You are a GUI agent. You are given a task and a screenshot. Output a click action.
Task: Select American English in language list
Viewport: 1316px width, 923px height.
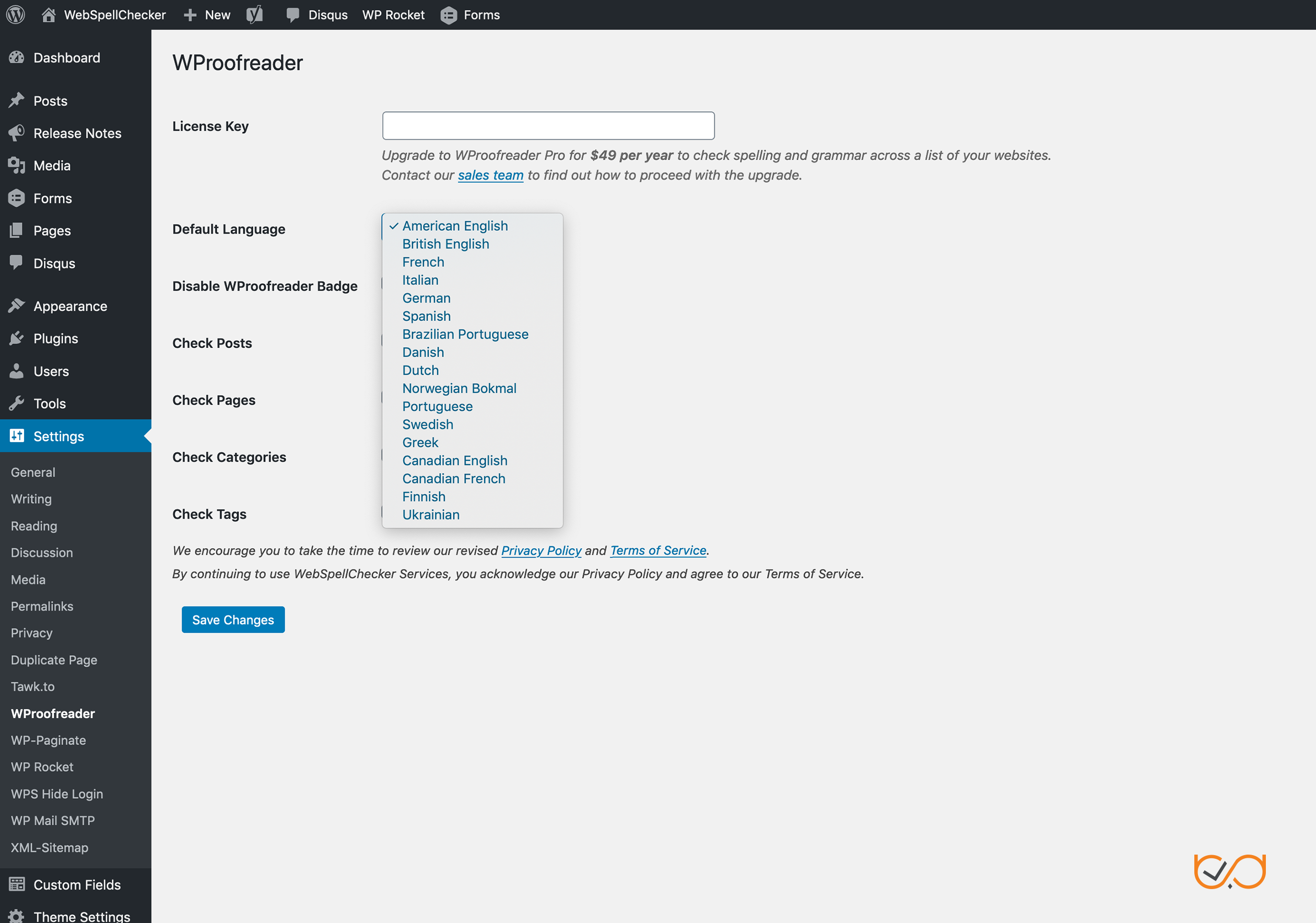click(454, 226)
